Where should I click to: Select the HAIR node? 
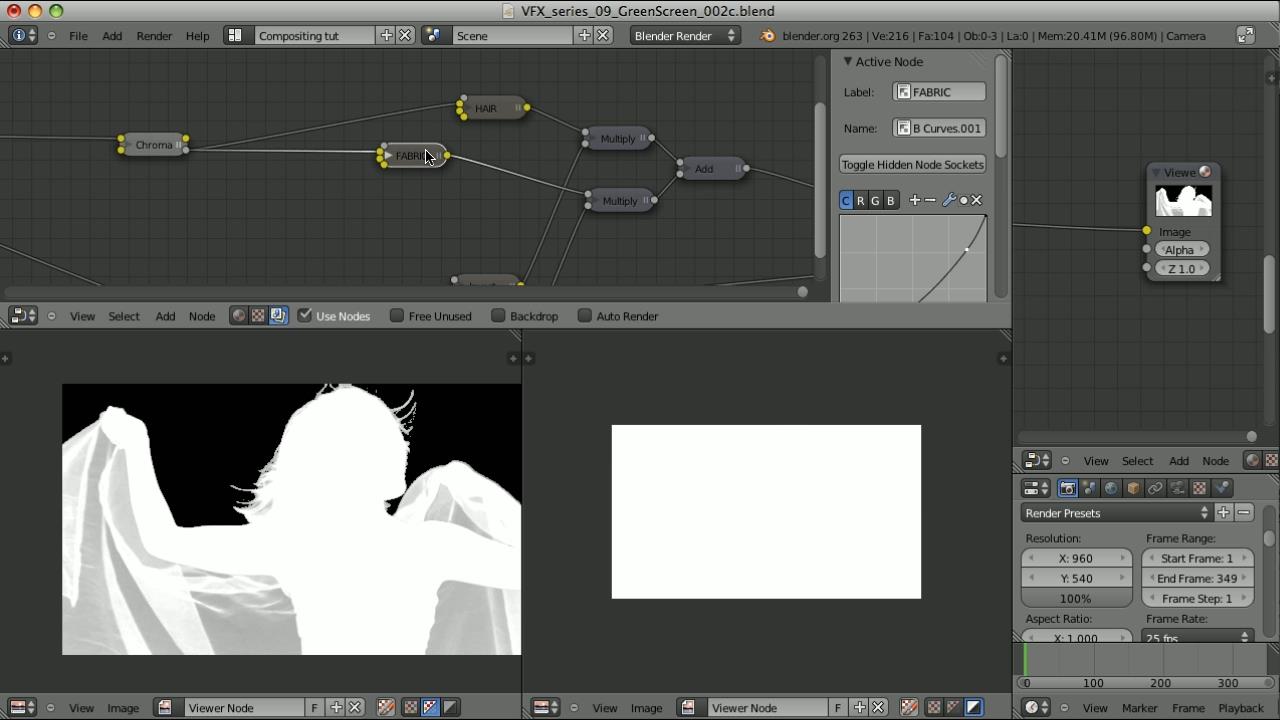pos(492,108)
